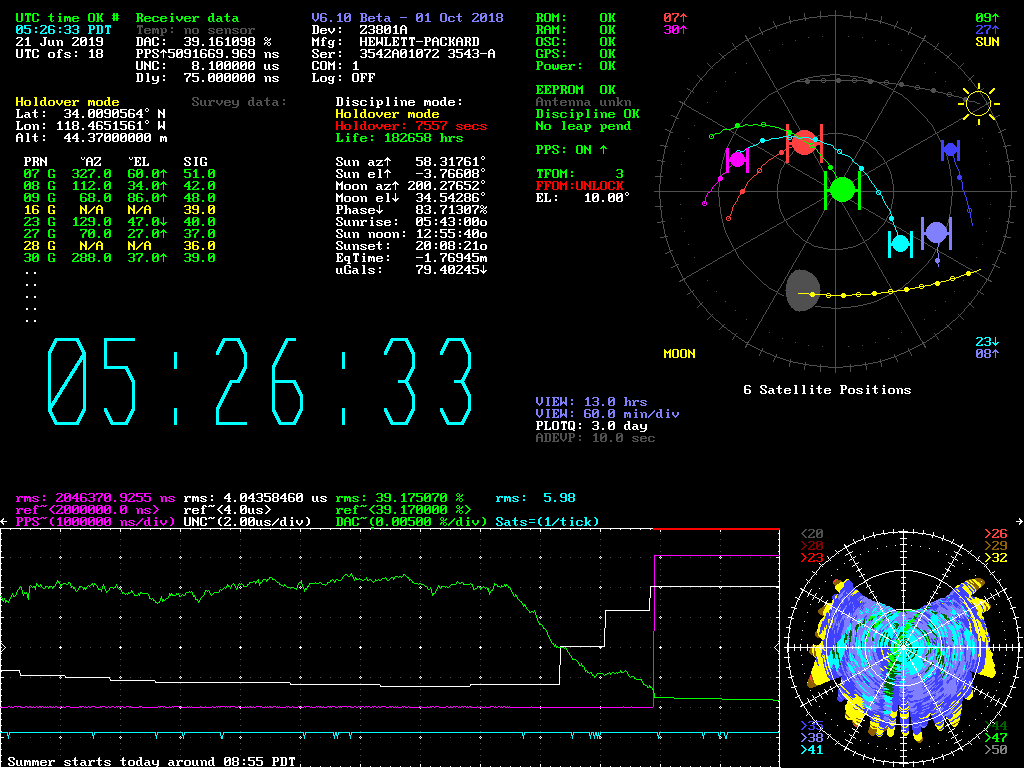The width and height of the screenshot is (1024, 768).
Task: Click the magenta satellite 30 icon
Action: pyautogui.click(x=737, y=159)
